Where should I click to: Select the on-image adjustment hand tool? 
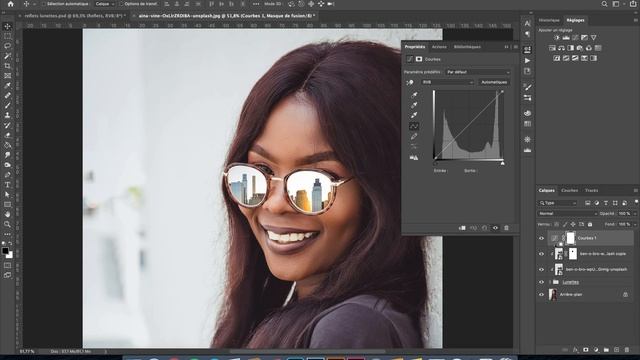tap(410, 82)
